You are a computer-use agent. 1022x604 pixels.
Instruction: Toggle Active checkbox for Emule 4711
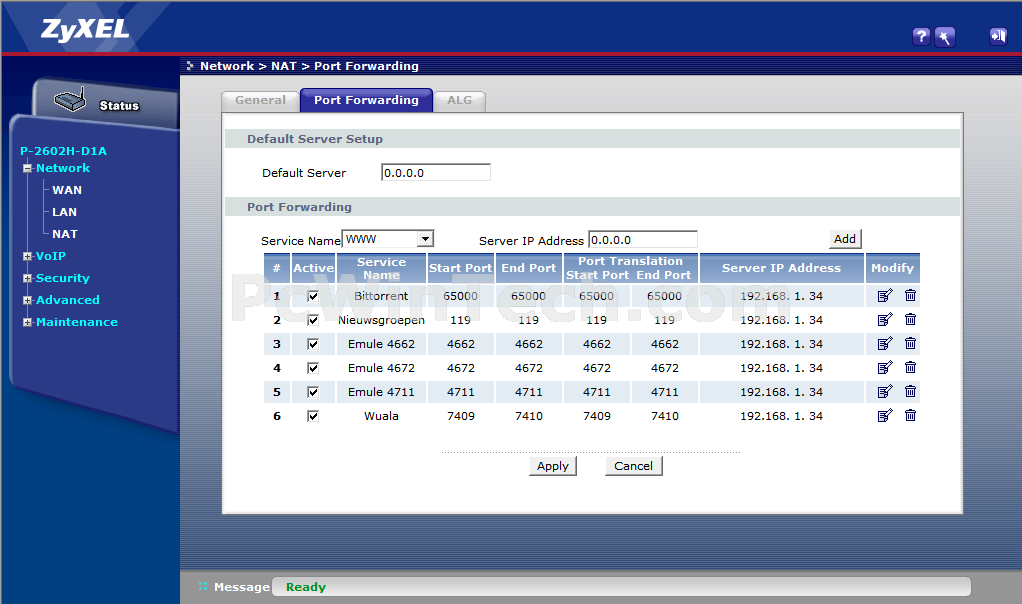(x=313, y=392)
